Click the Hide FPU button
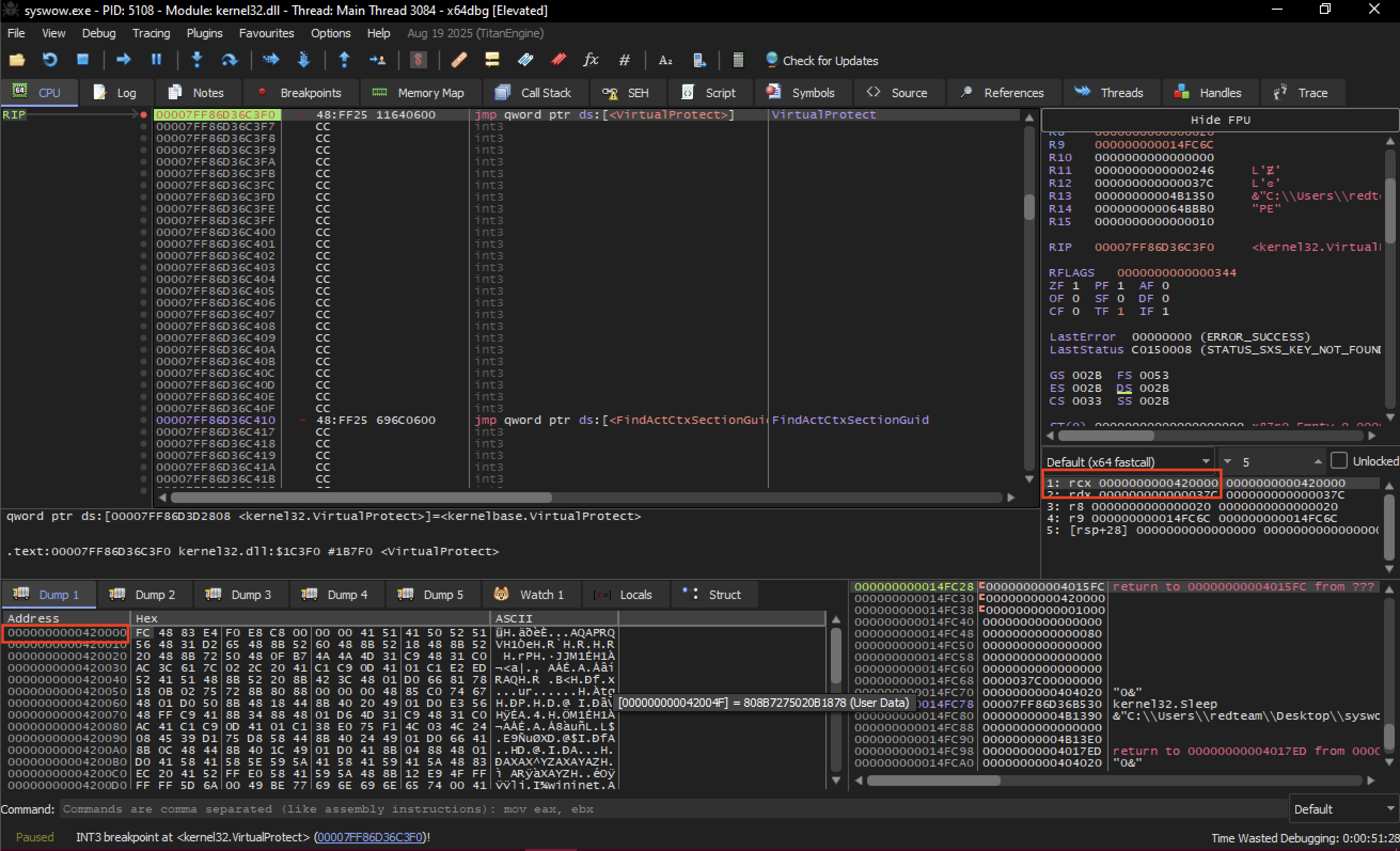The image size is (1400, 851). 1220,120
